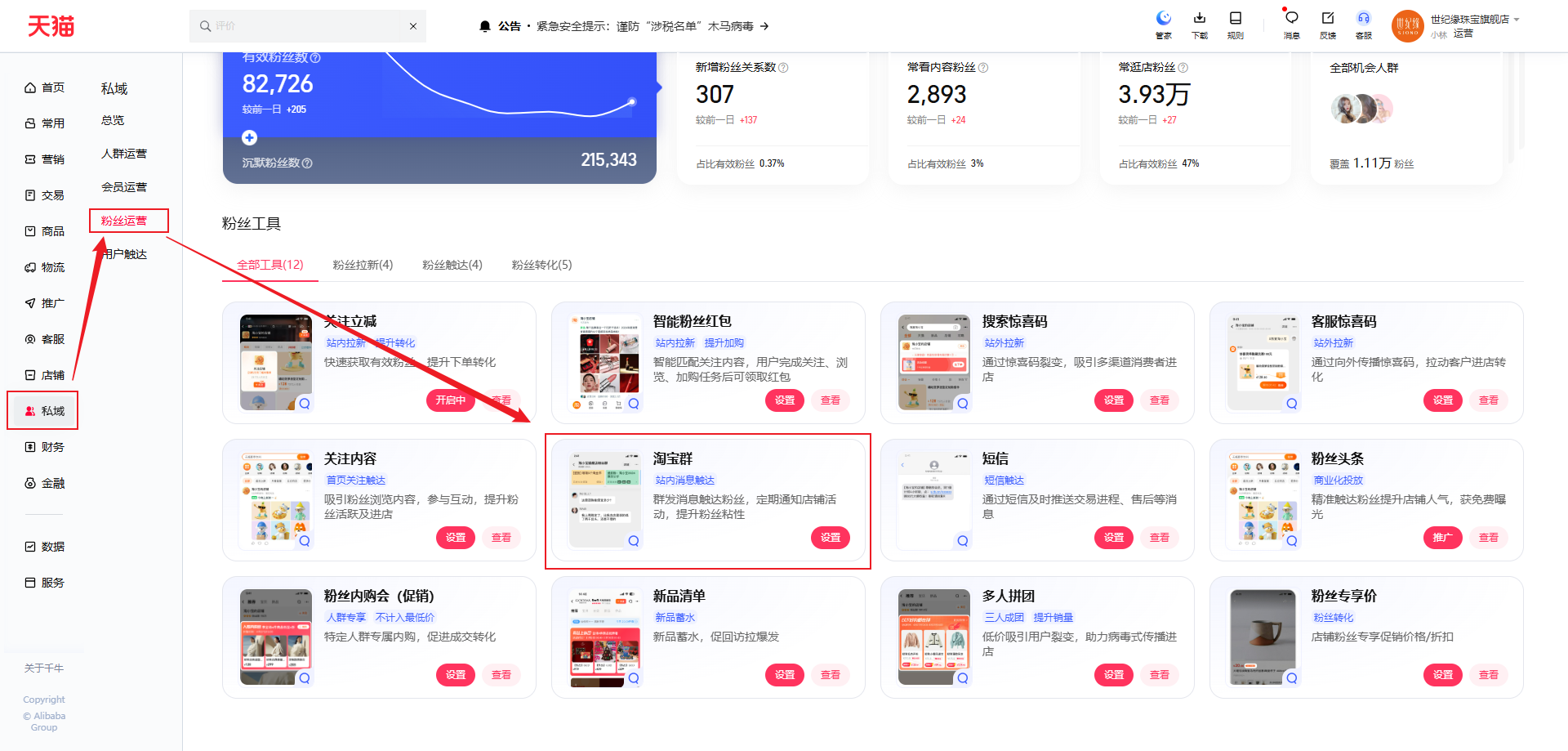This screenshot has width=1568, height=751.
Task: Open the 规则 rules book icon
Action: (1236, 20)
